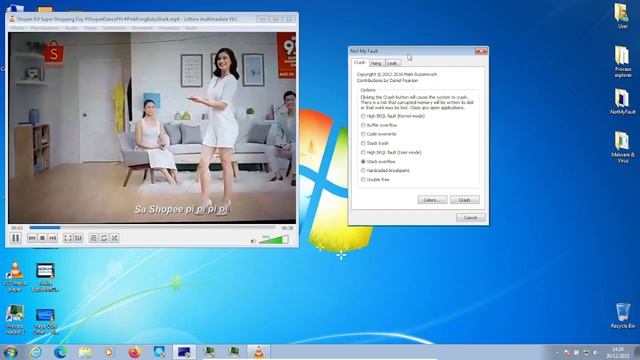
Task: Toggle VLC shuffle playback
Action: click(x=115, y=238)
